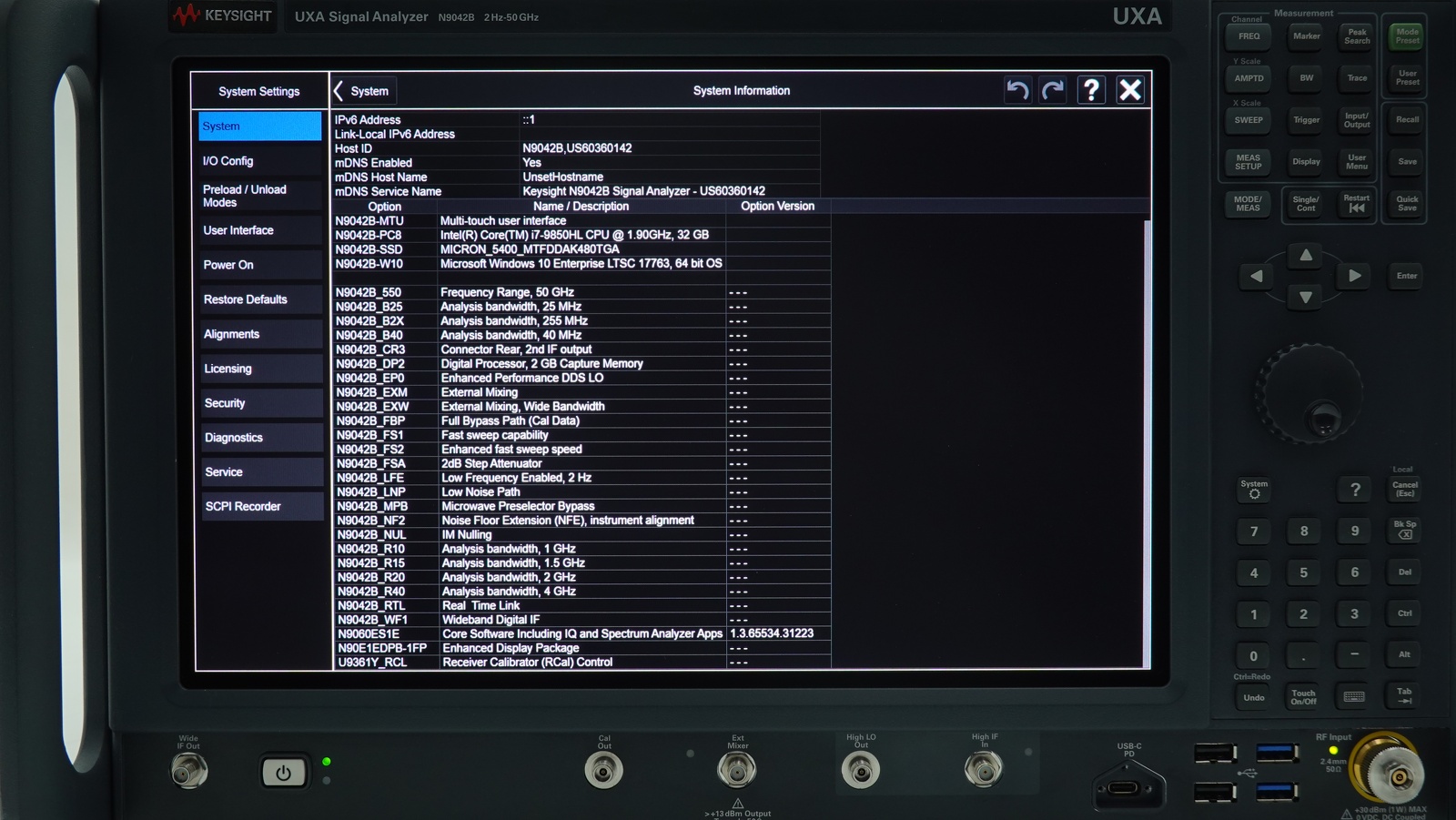Hit the FREQ hardware key

[x=1249, y=36]
